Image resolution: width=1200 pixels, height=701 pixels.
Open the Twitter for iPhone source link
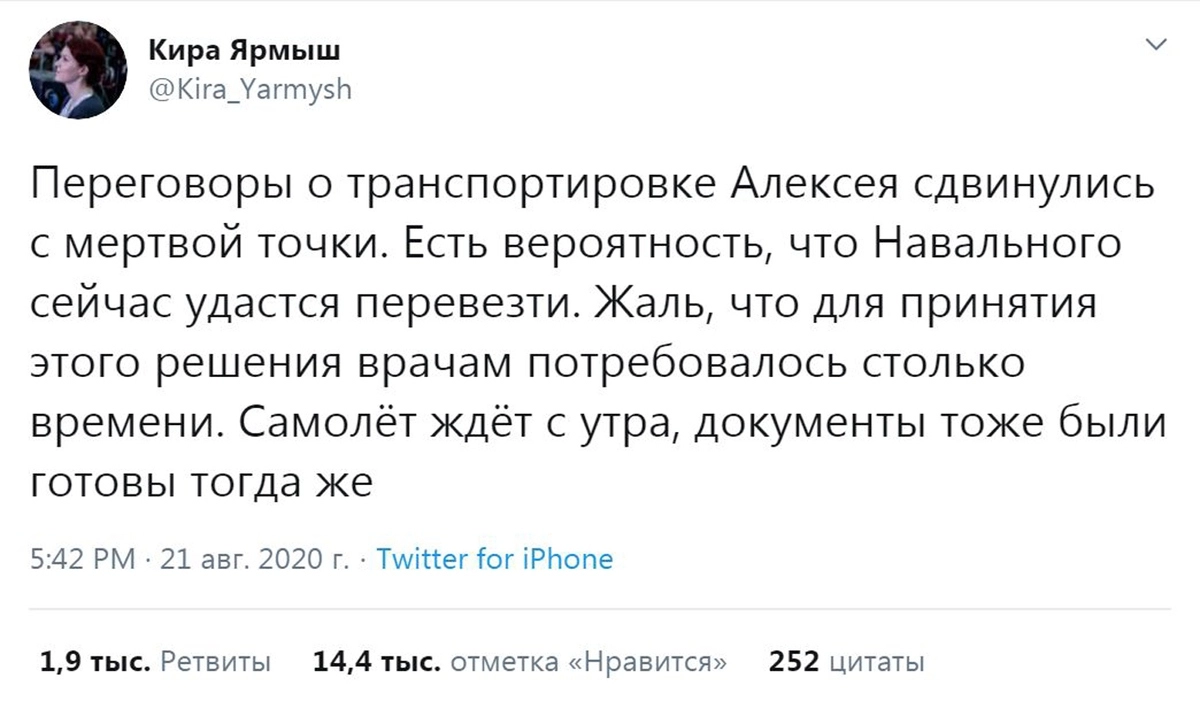494,558
